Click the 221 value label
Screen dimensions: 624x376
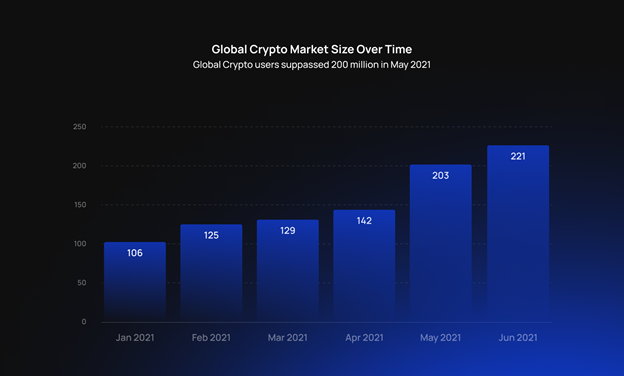coord(518,156)
